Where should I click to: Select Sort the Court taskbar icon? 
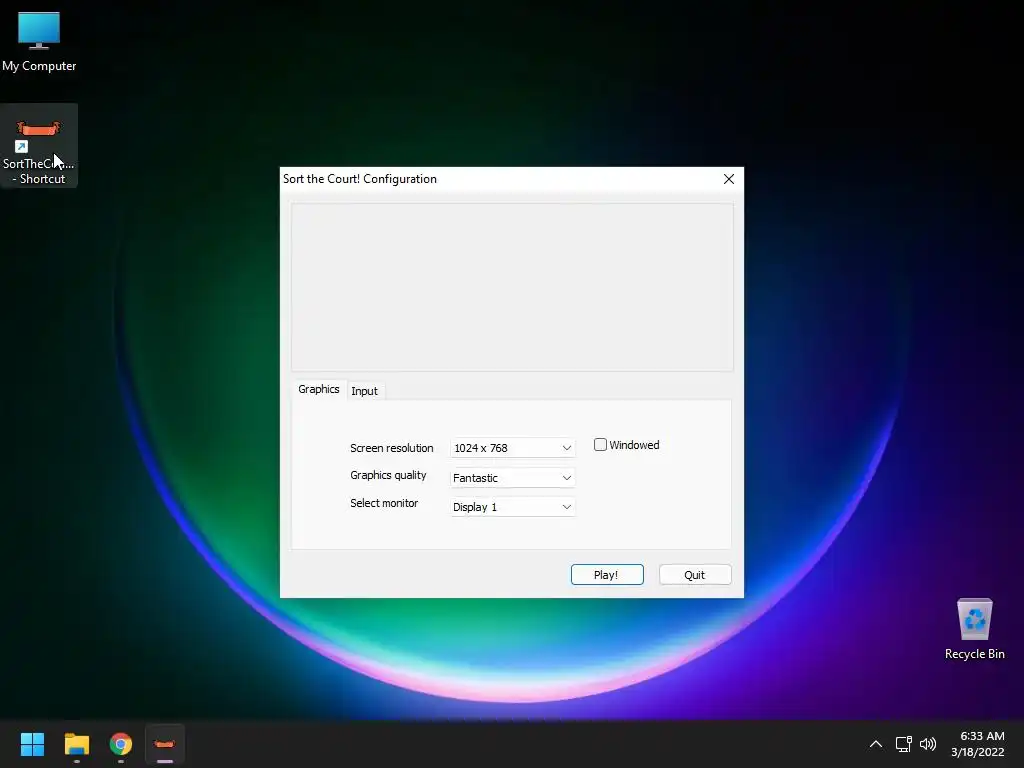click(x=165, y=744)
